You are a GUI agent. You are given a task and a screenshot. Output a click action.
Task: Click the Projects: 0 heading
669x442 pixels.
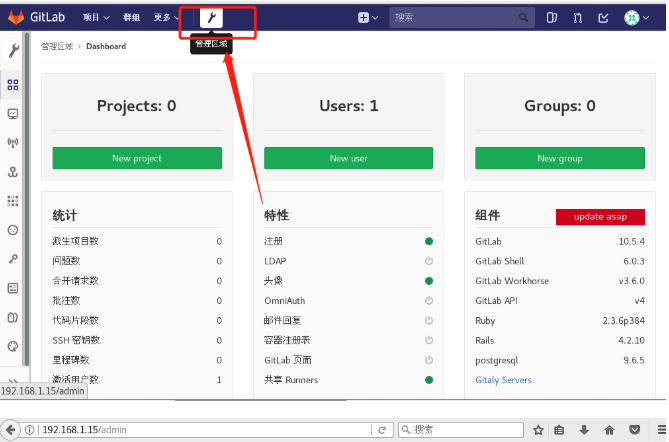[137, 106]
